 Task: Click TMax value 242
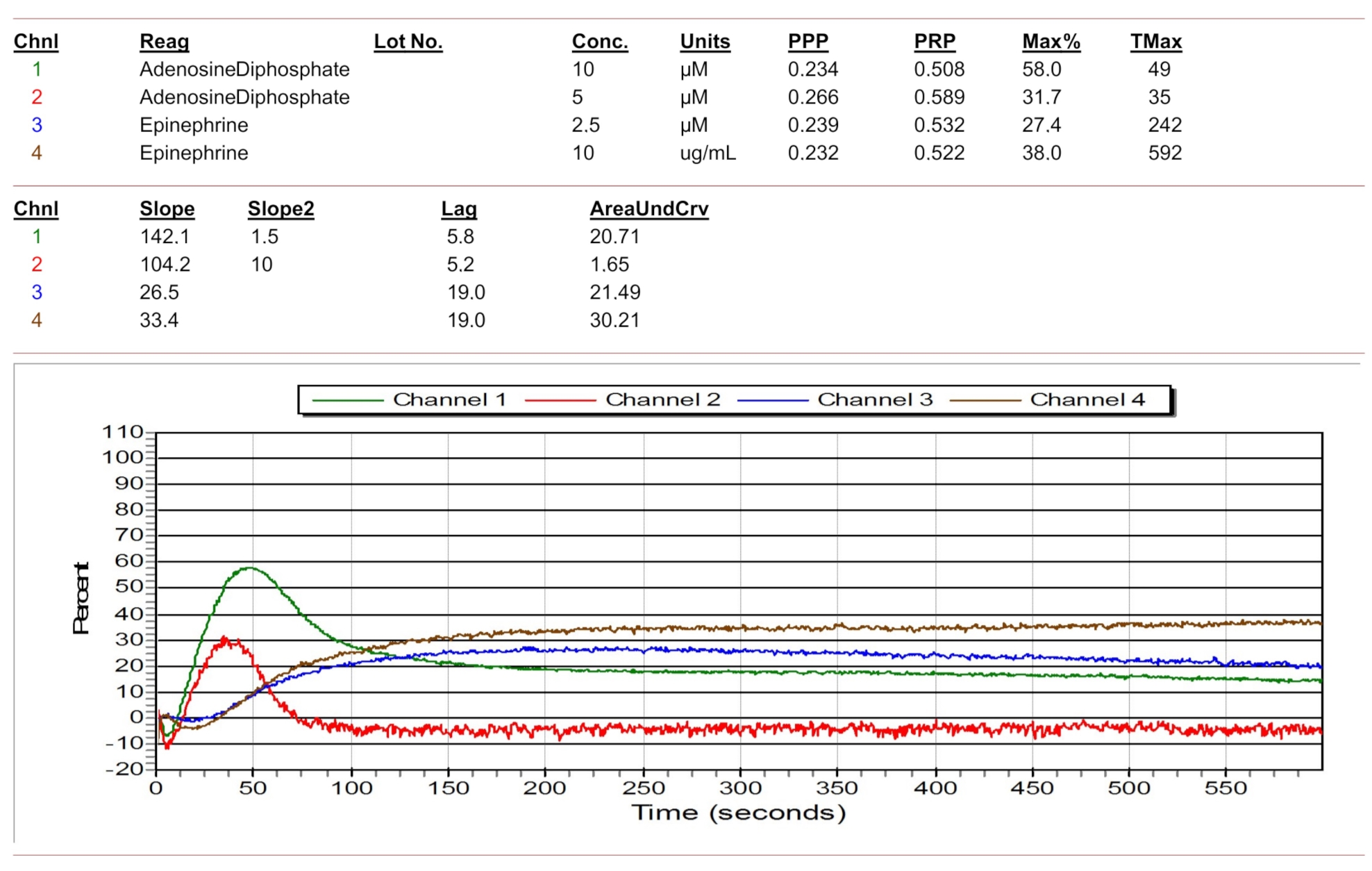(1164, 125)
